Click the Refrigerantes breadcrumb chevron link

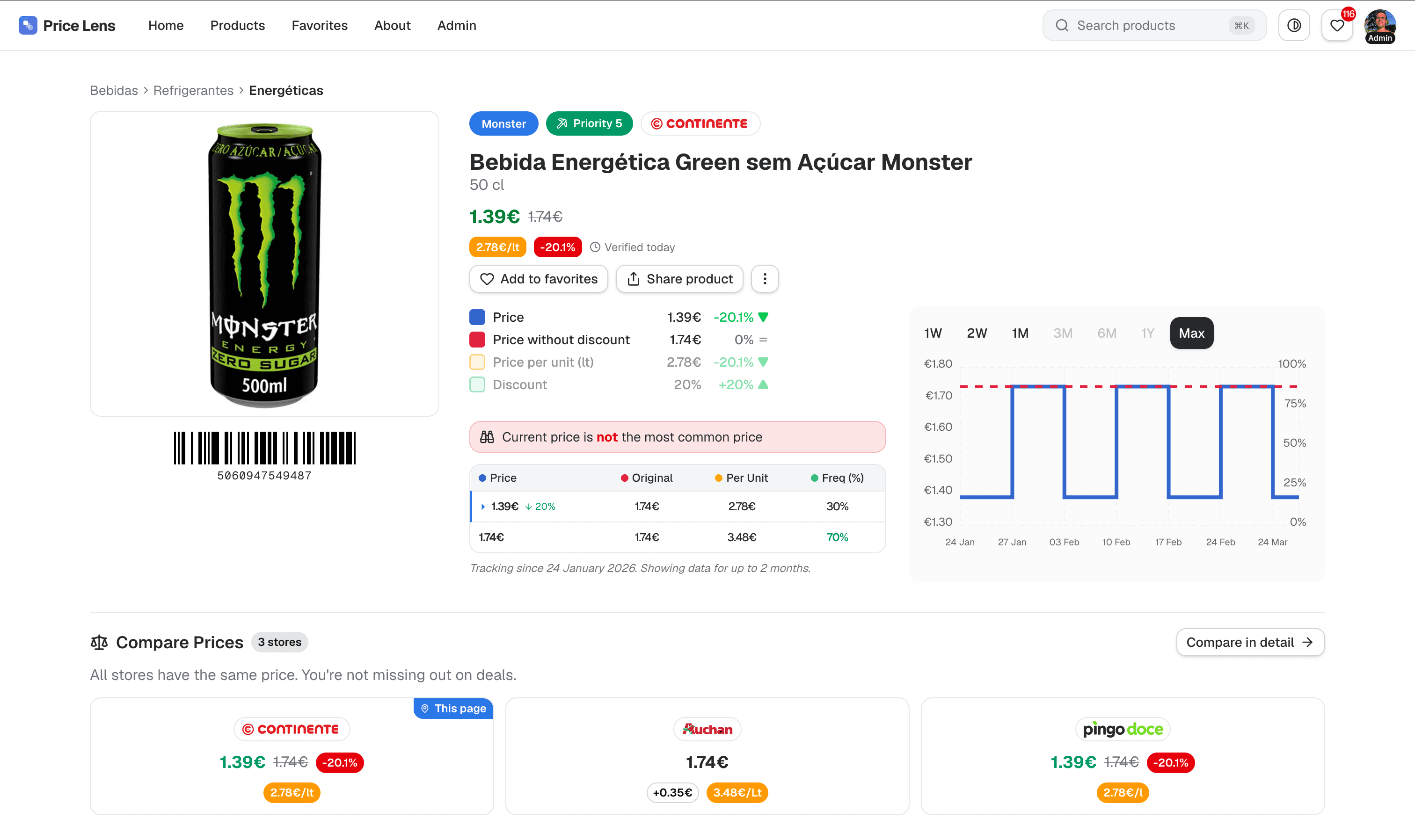coord(193,91)
